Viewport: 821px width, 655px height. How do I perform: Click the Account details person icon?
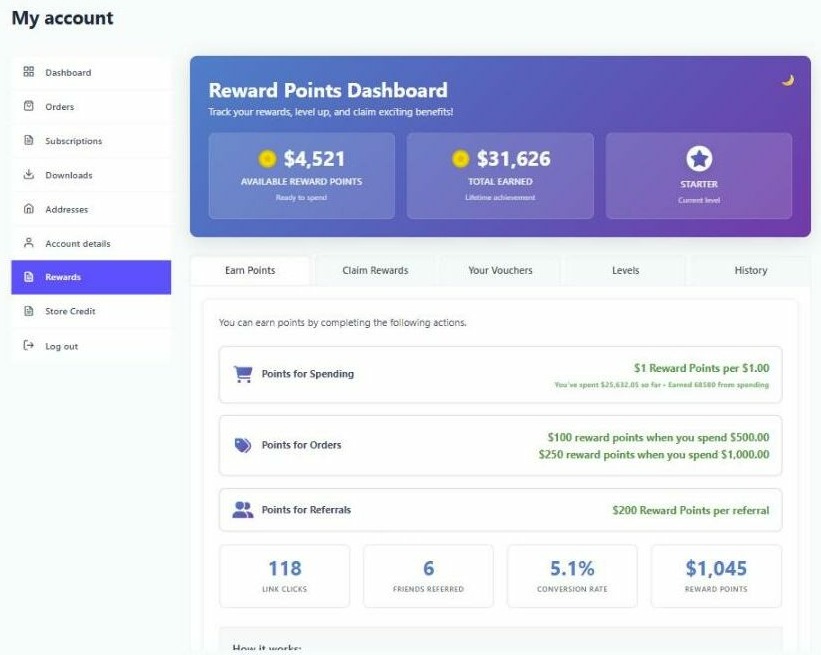(x=29, y=243)
